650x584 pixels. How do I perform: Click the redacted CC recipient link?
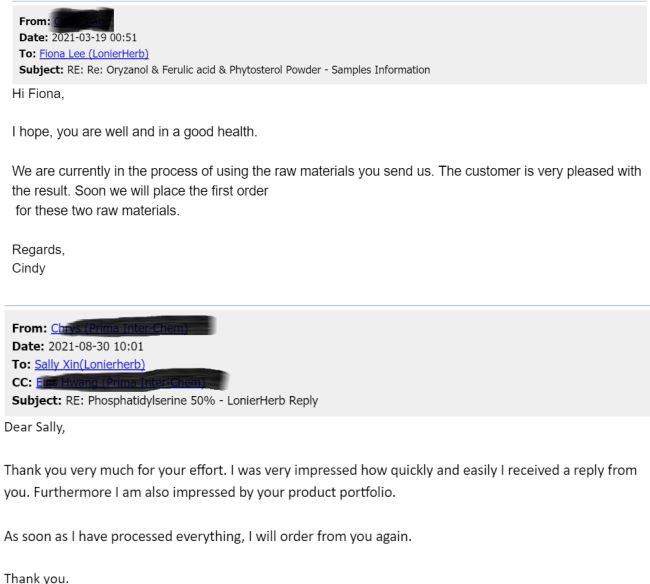tap(130, 382)
